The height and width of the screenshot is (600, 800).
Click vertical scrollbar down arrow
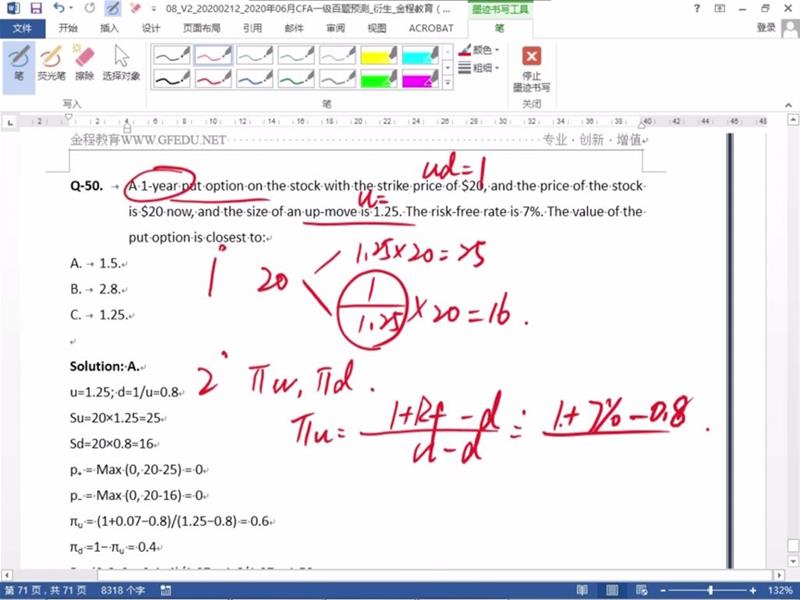(x=793, y=561)
